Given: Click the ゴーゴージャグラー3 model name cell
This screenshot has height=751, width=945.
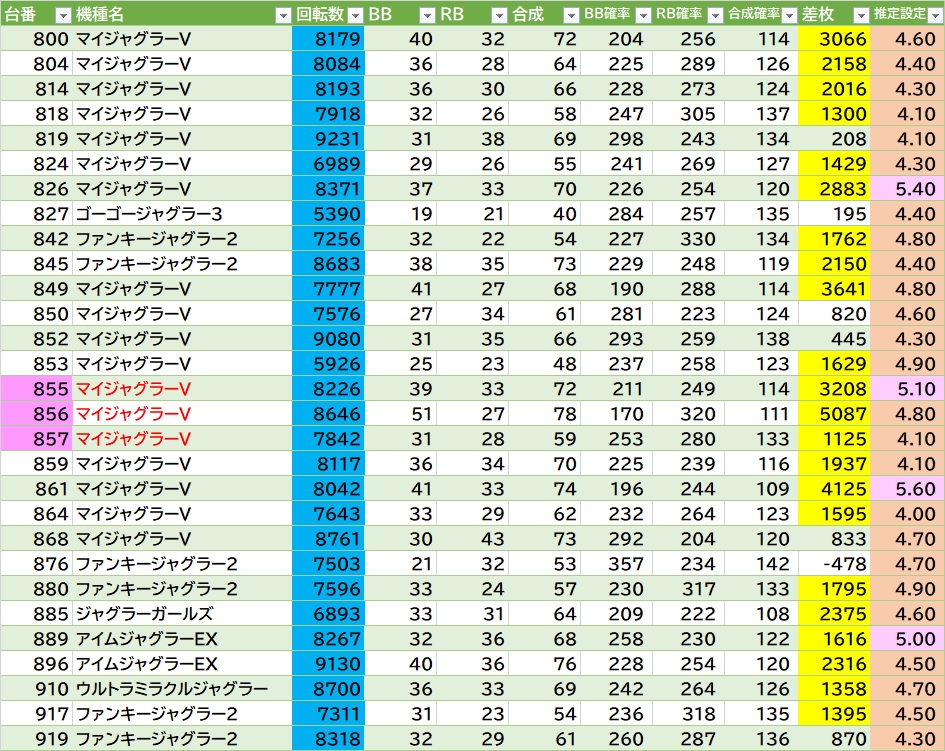Looking at the screenshot, I should click(x=182, y=213).
